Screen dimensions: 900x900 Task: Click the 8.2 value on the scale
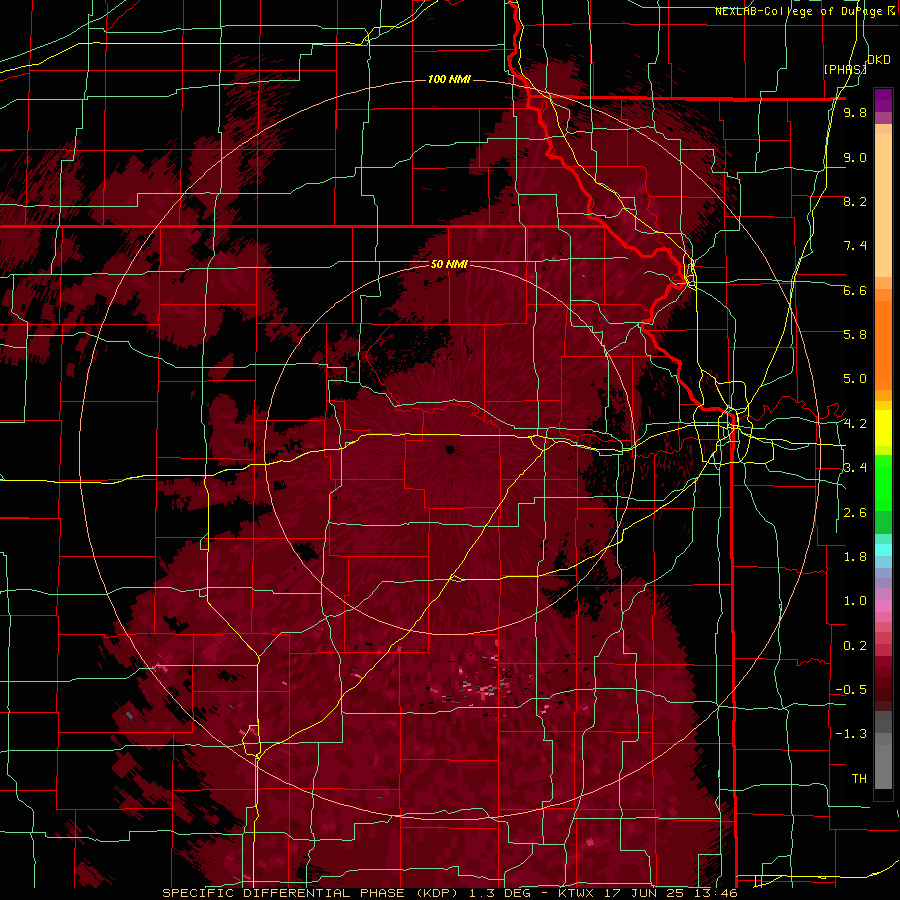coord(855,201)
